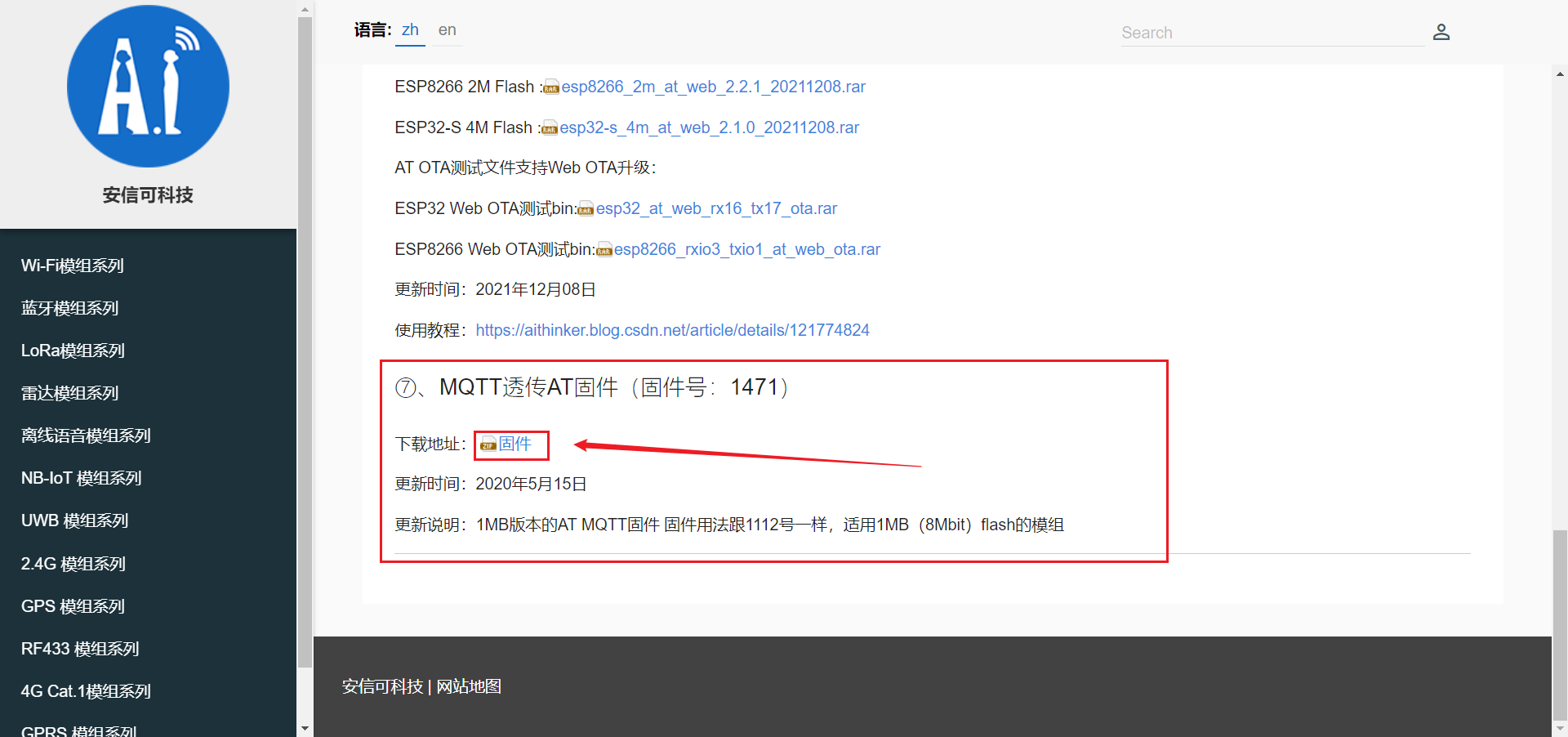Click the rar icon beside esp32_at_web_rx16_tx17_ota

[586, 209]
